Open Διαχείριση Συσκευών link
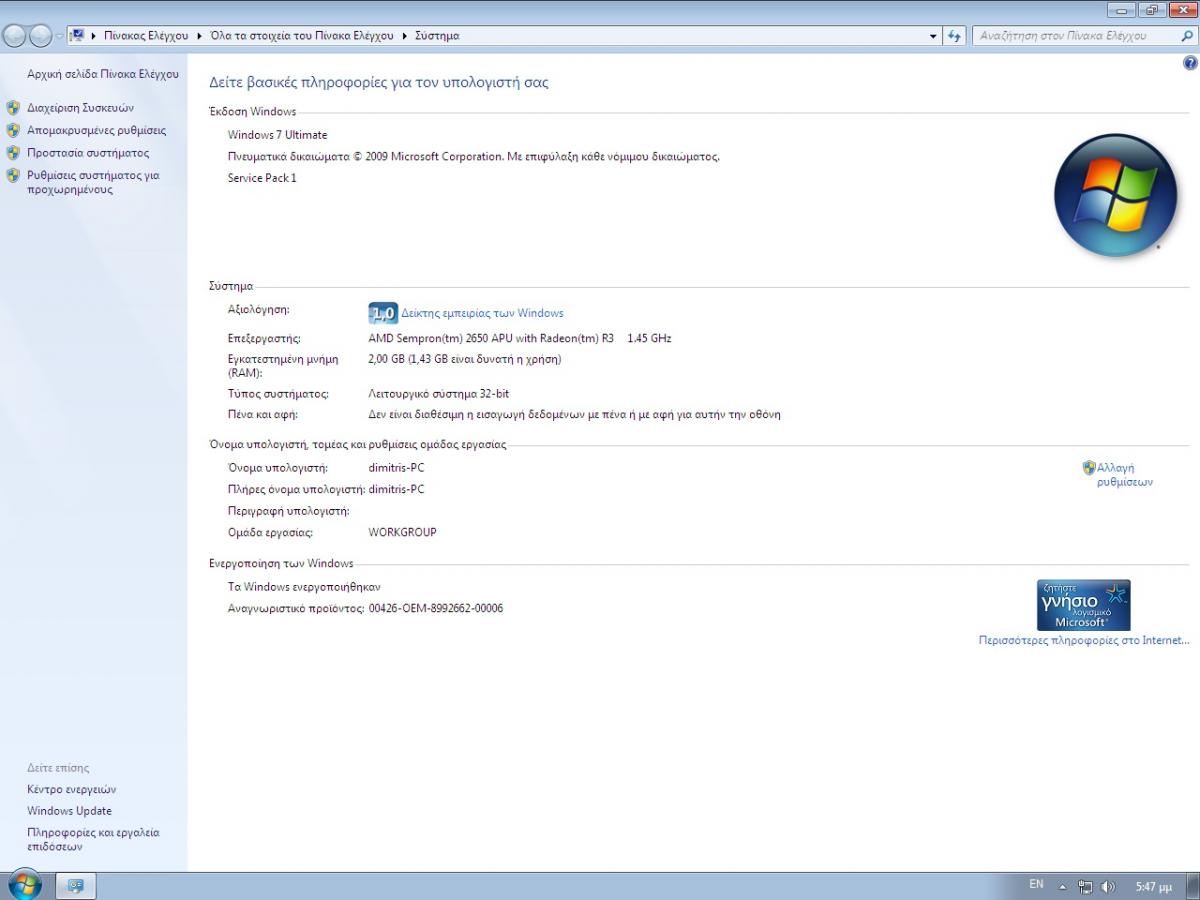The width and height of the screenshot is (1200, 900). [80, 108]
